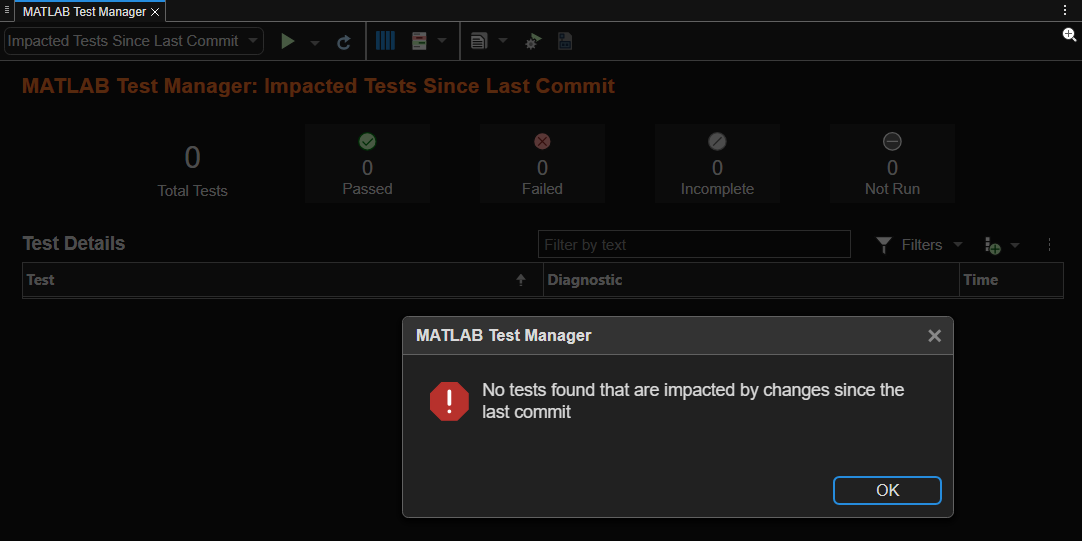This screenshot has width=1082, height=541.
Task: Click the run settings gear icon
Action: (x=533, y=42)
